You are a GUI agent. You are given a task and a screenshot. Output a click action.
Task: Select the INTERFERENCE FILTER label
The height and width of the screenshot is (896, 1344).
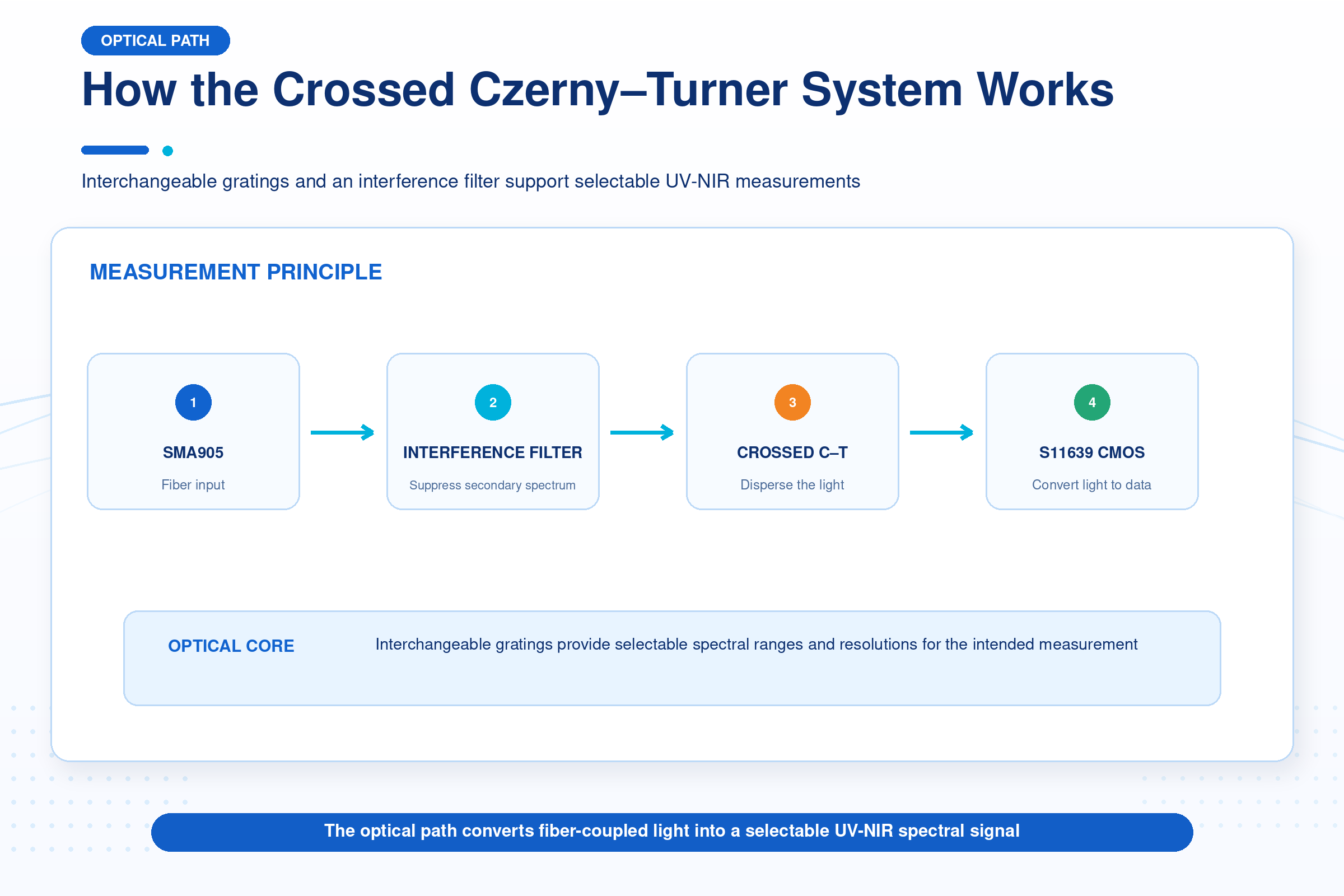pos(493,452)
